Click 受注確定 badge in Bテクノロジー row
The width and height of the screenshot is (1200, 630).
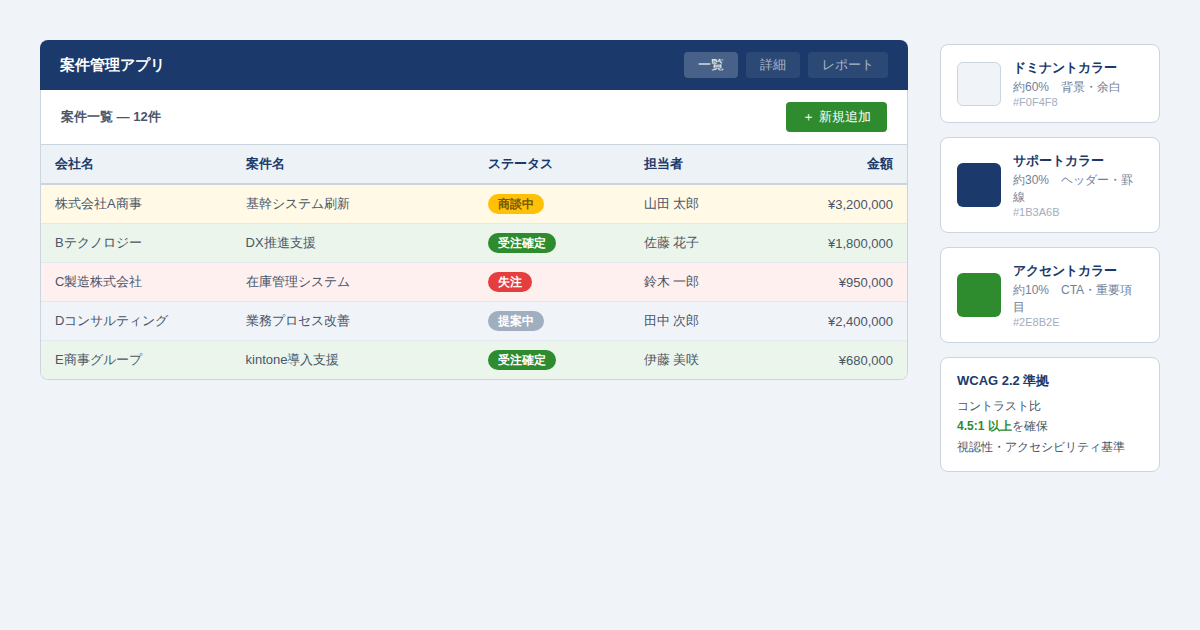point(522,243)
